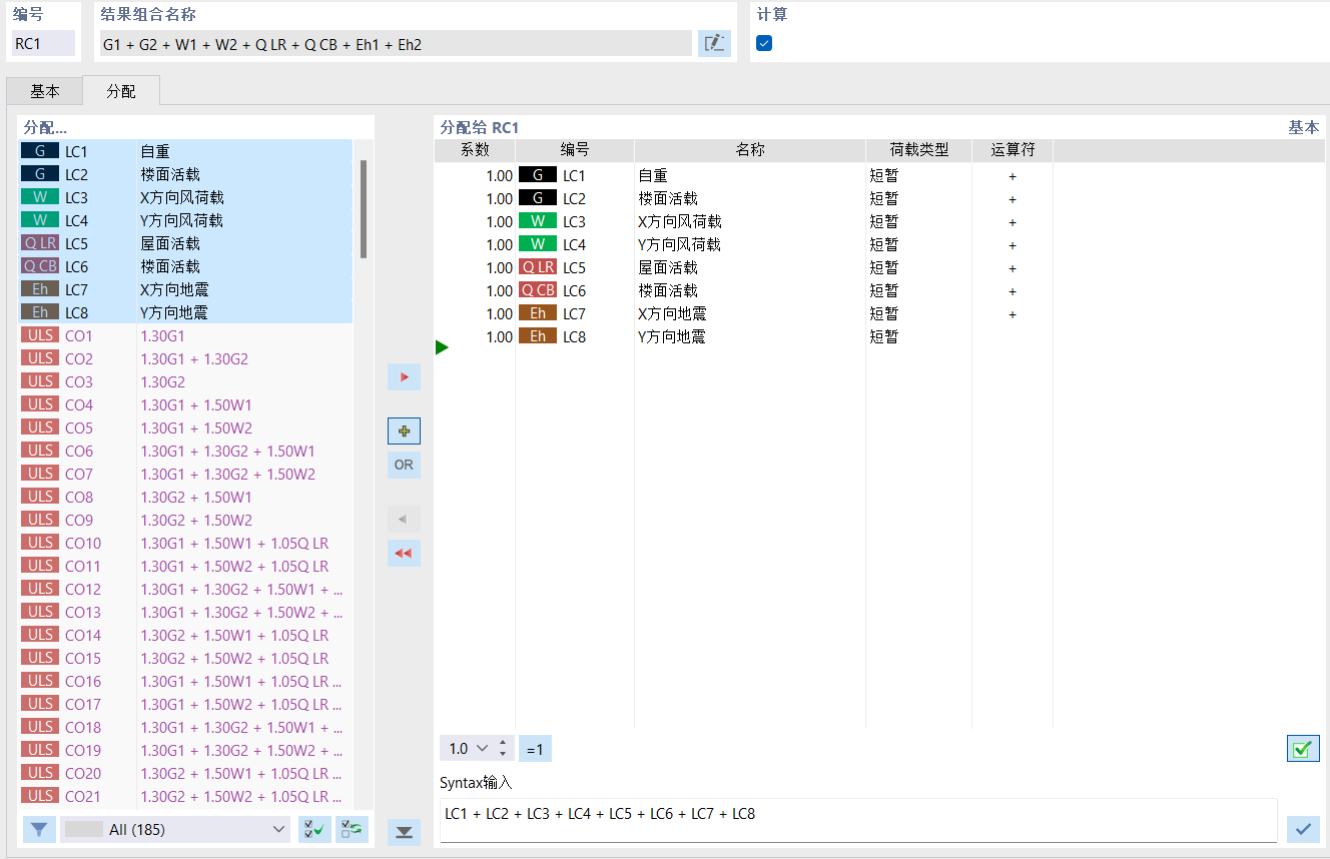Click the OR operator button
Viewport: 1330px width, 859px height.
point(404,465)
